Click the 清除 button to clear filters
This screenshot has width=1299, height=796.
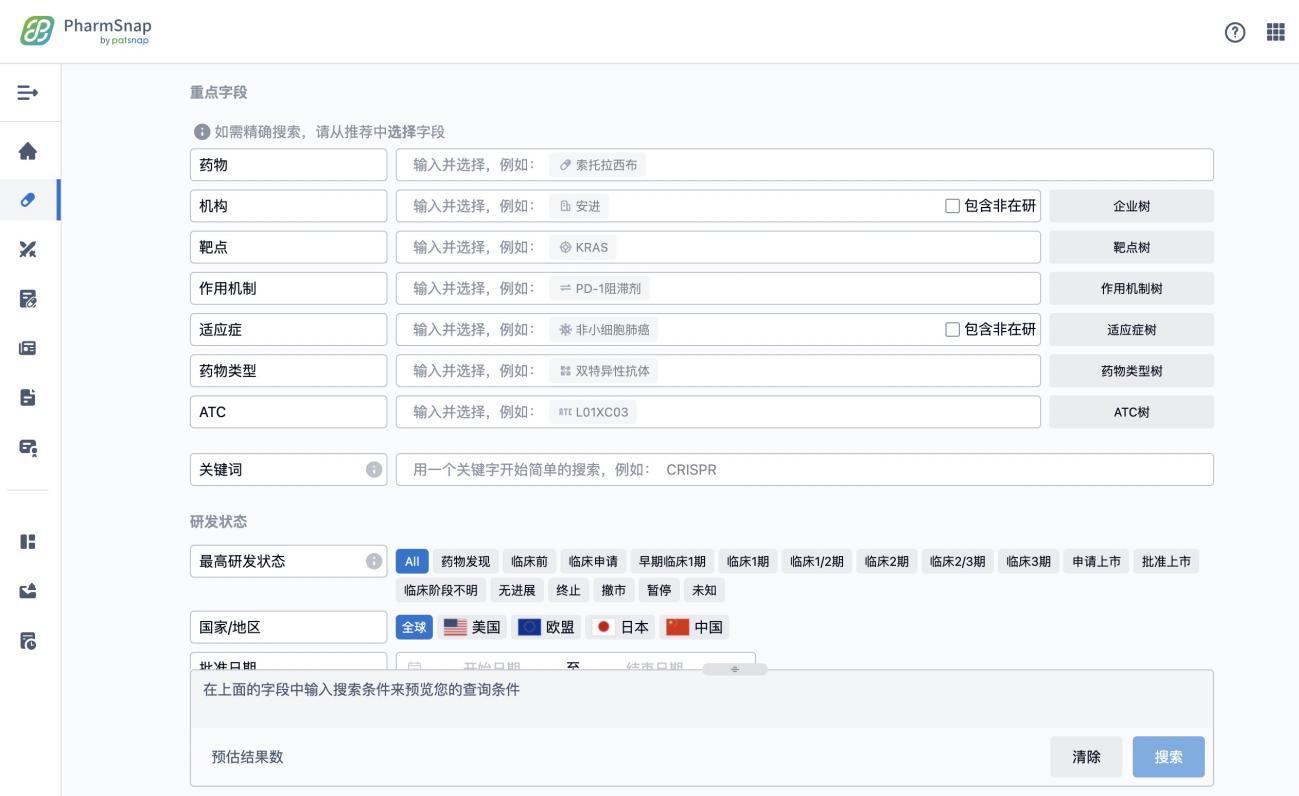coord(1086,757)
